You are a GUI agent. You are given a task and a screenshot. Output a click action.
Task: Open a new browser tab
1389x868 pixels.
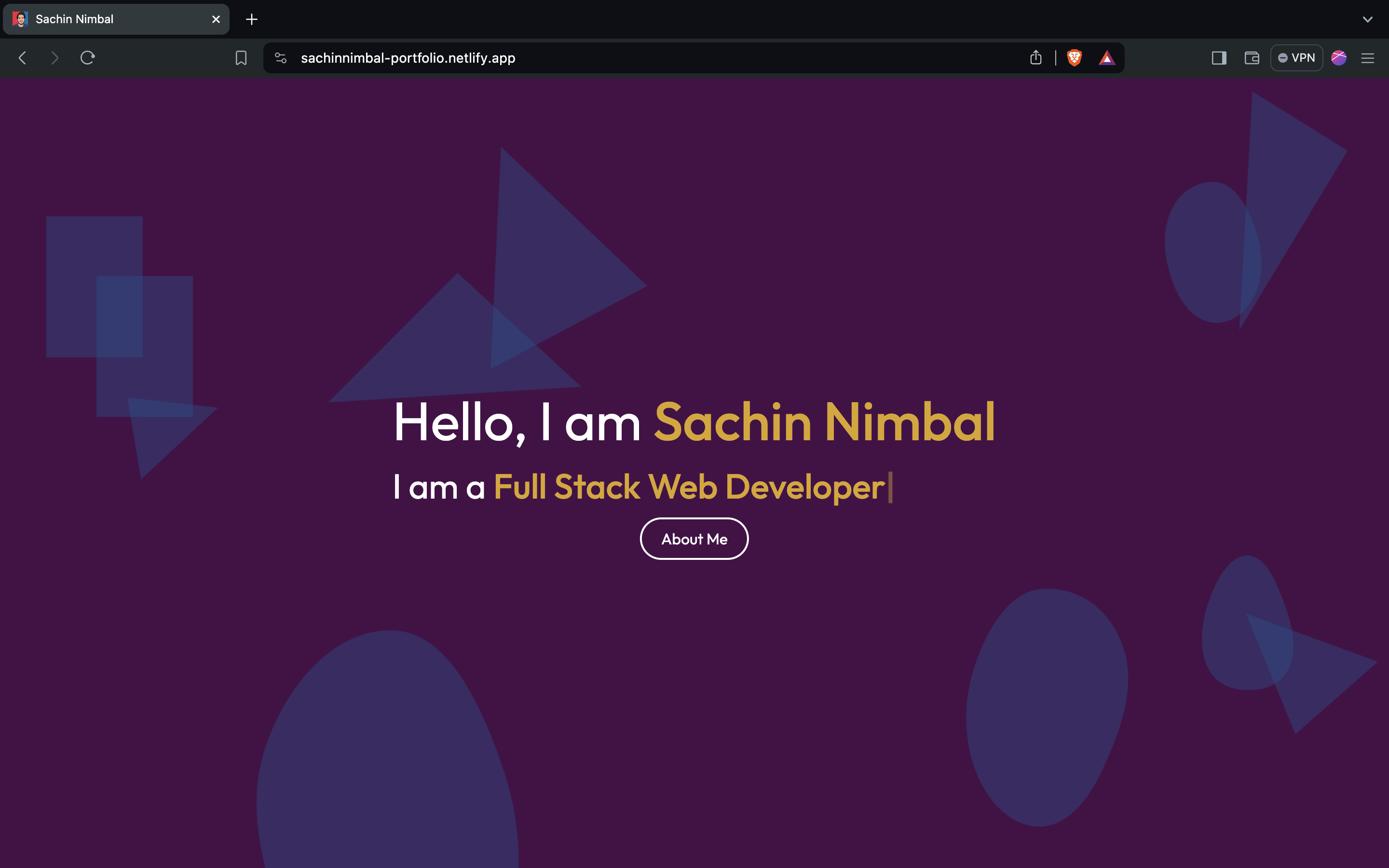[x=251, y=19]
